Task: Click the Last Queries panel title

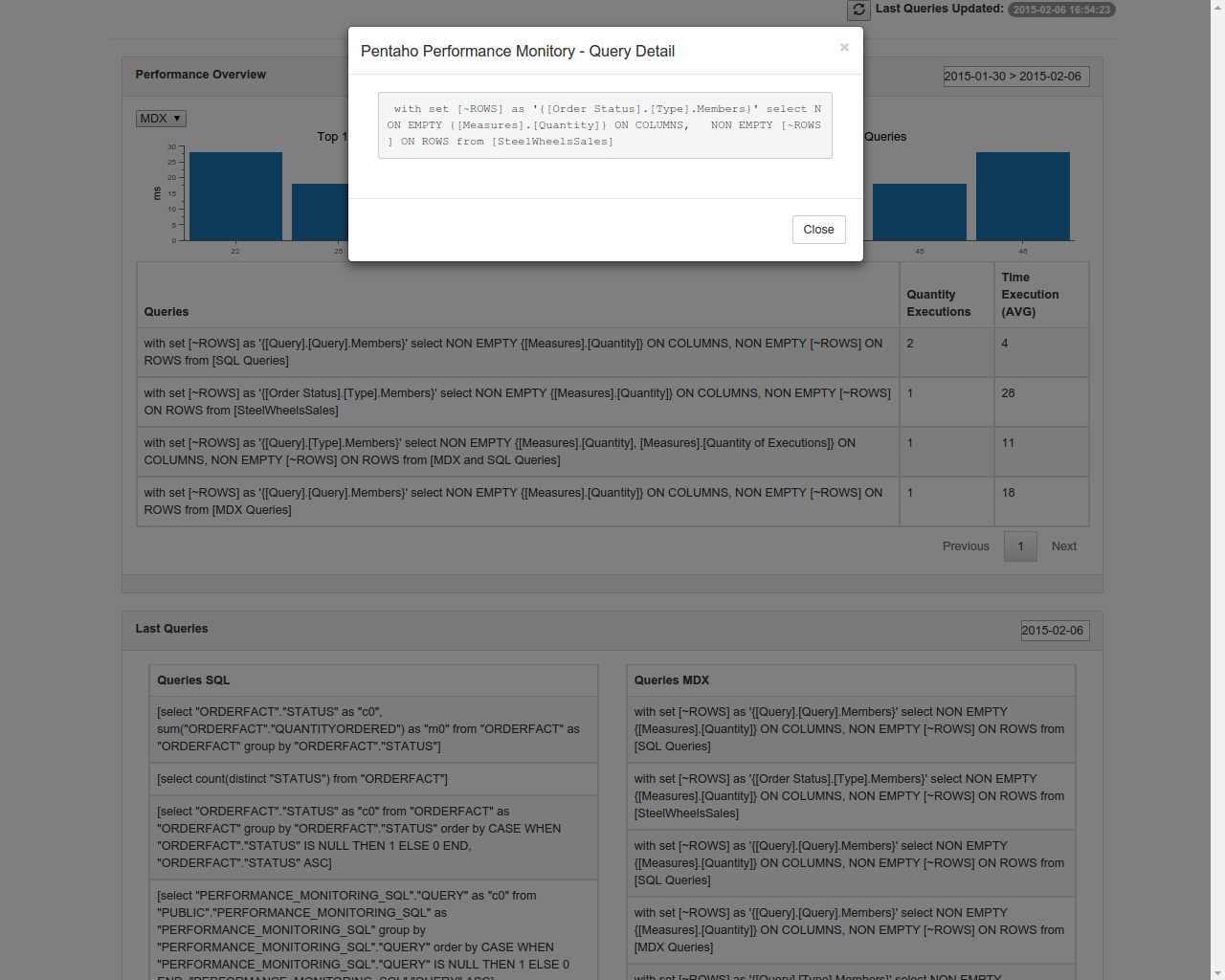Action: click(x=171, y=629)
